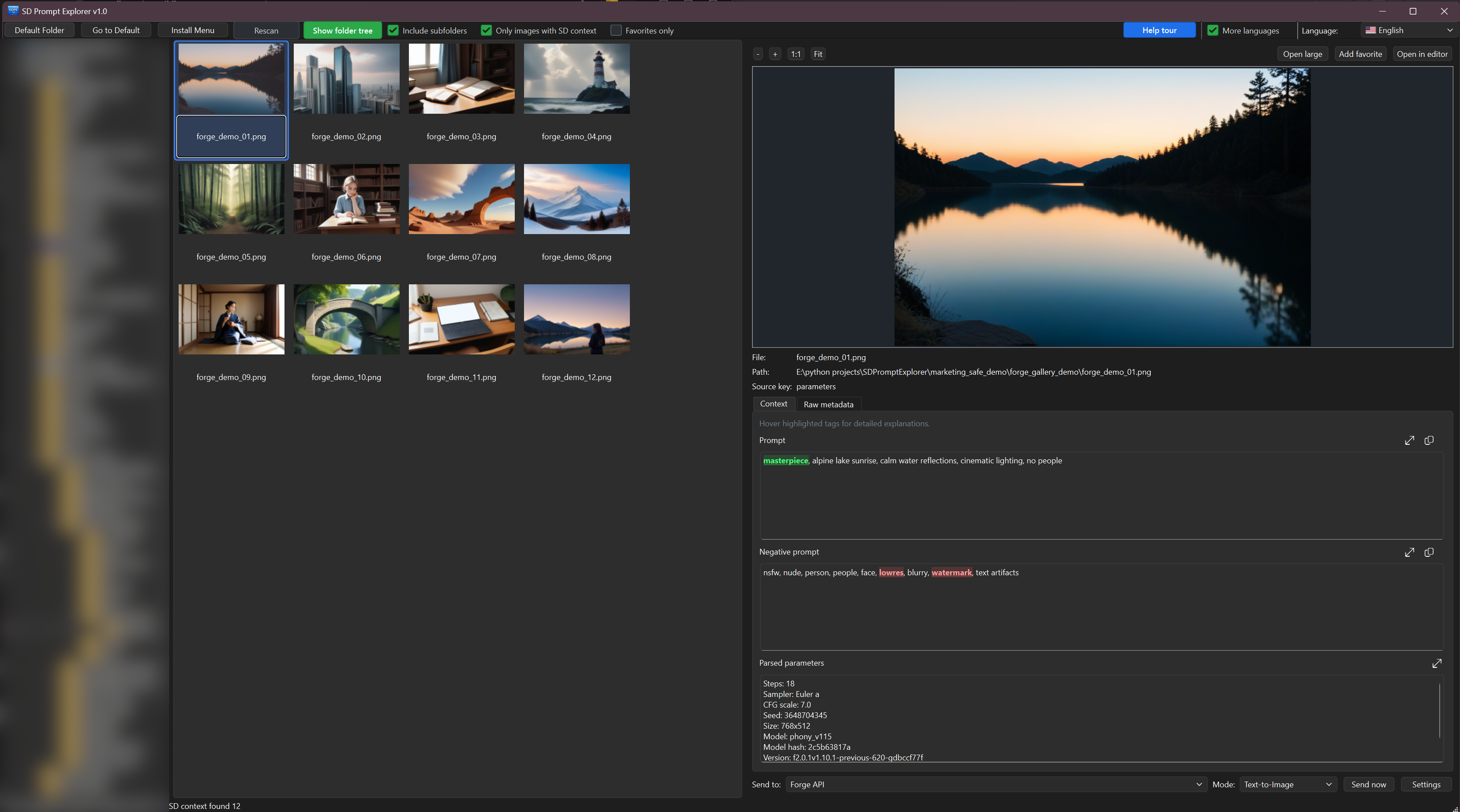This screenshot has width=1460, height=812.
Task: Expand the Prompt text box
Action: tap(1410, 440)
